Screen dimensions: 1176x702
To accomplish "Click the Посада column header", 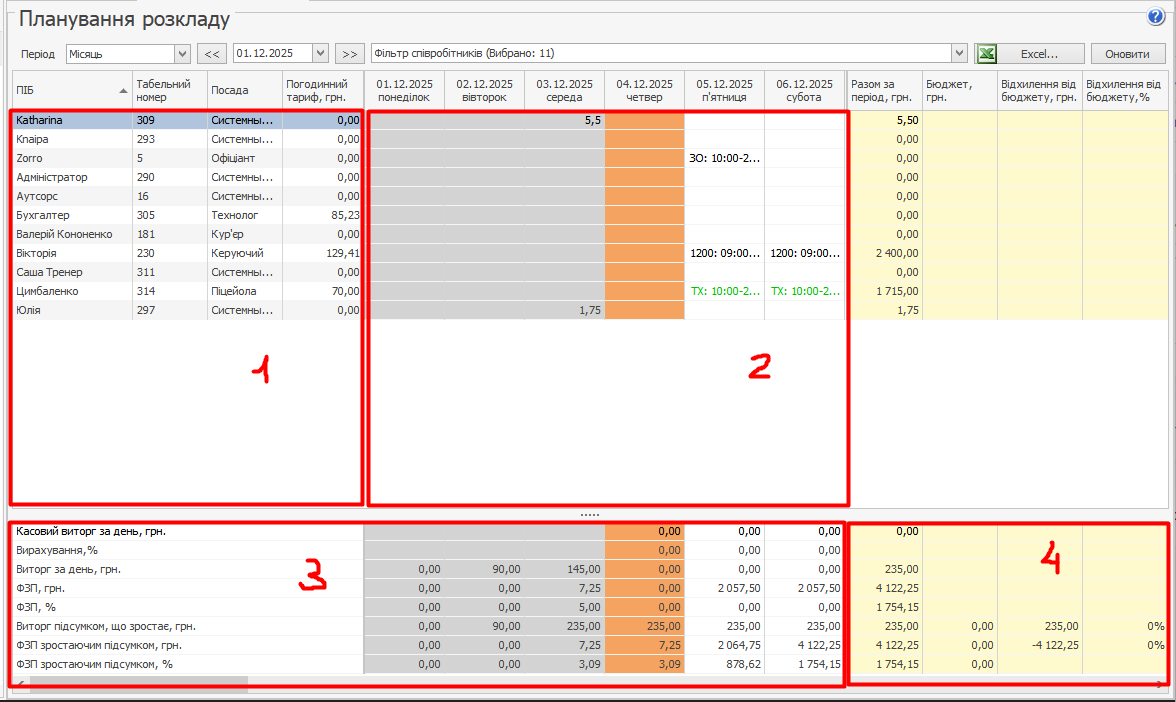I will [x=244, y=90].
